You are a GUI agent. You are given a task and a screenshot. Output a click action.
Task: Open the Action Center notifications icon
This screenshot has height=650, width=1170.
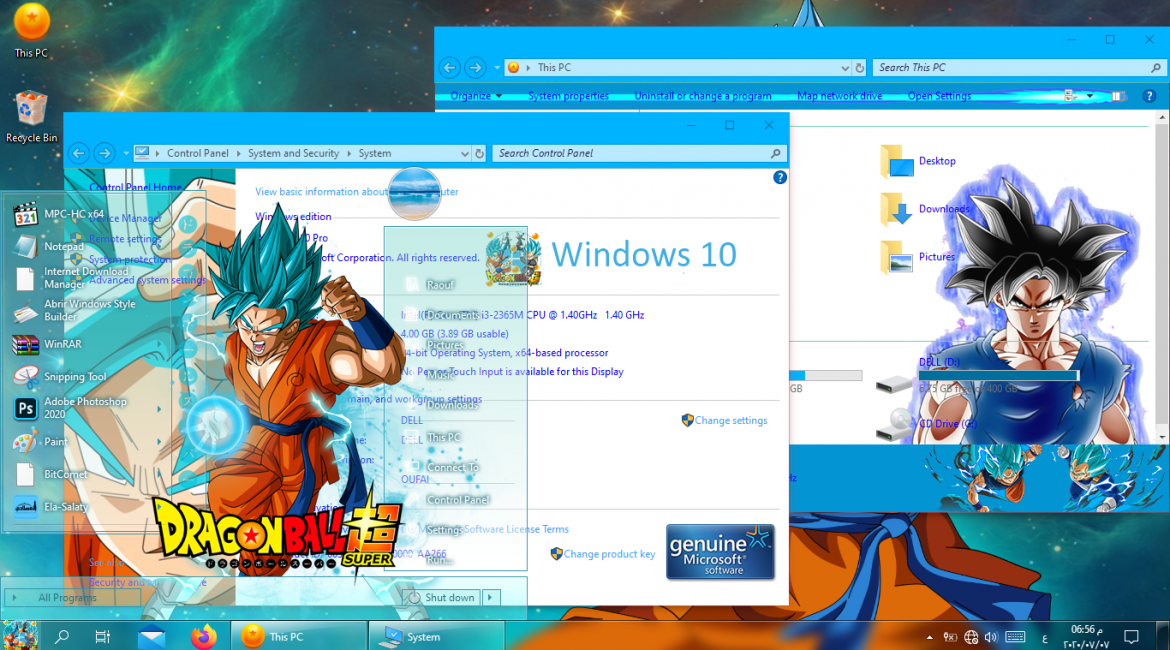1131,637
